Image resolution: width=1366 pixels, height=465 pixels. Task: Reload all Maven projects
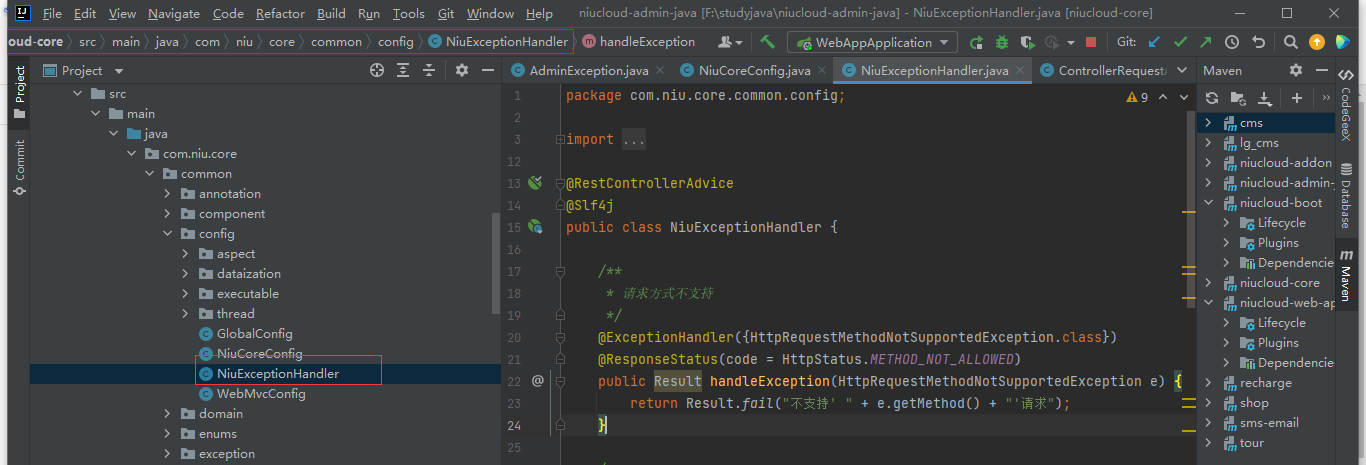click(x=1212, y=98)
